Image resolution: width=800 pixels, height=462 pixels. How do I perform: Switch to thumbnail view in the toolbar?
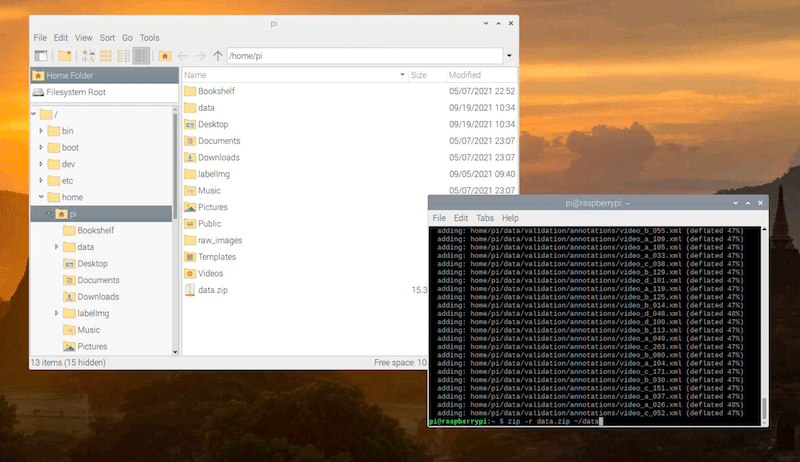click(106, 56)
